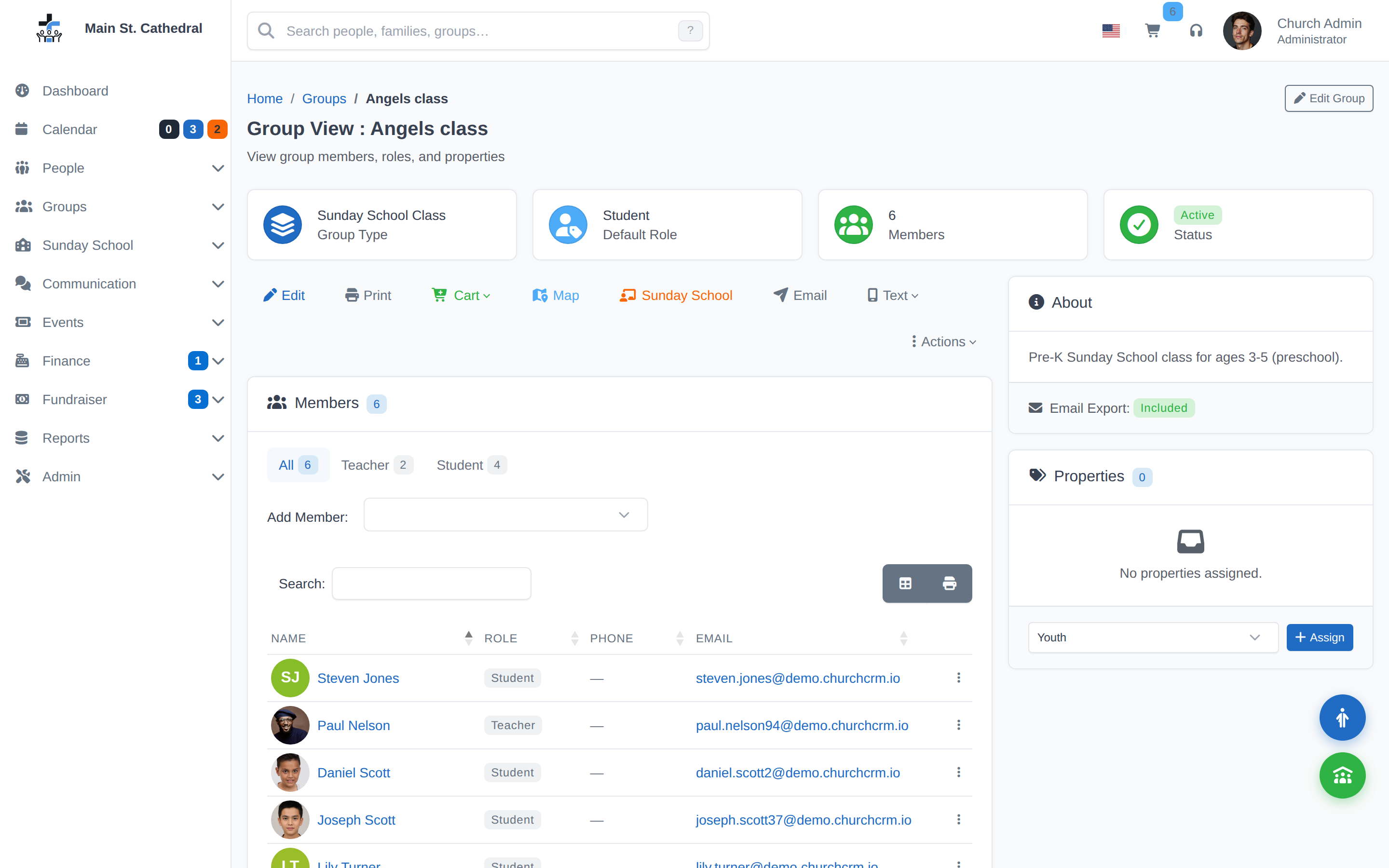The height and width of the screenshot is (868, 1389).
Task: Open the Text dropdown in toolbar
Action: [893, 295]
